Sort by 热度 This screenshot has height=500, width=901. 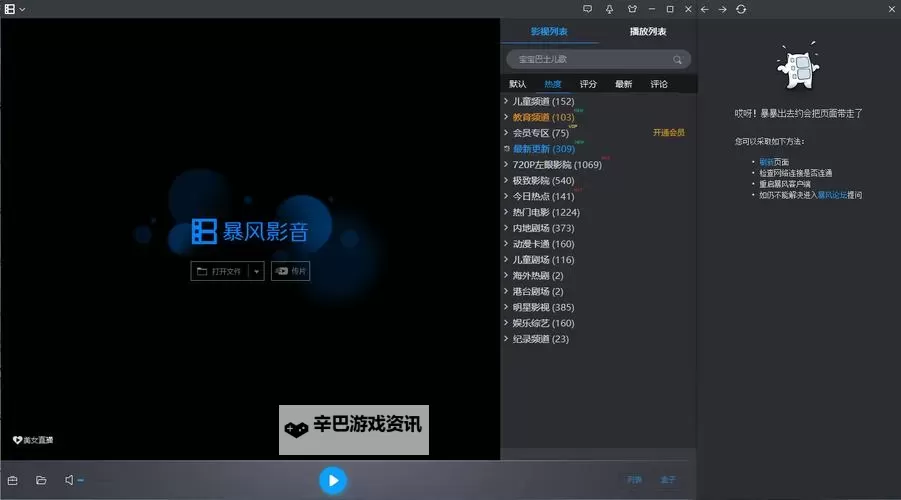(x=553, y=84)
